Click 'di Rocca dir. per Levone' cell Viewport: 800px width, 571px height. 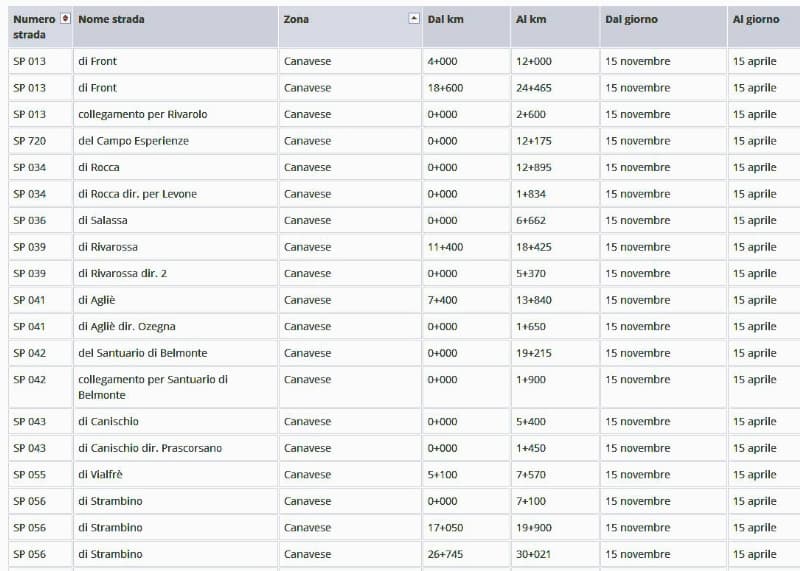pyautogui.click(x=137, y=194)
